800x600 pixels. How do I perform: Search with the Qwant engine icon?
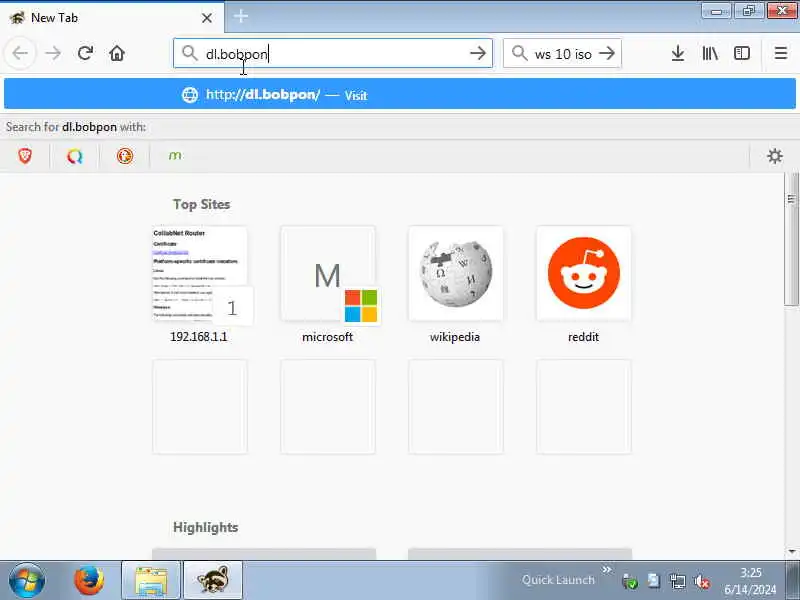point(74,156)
